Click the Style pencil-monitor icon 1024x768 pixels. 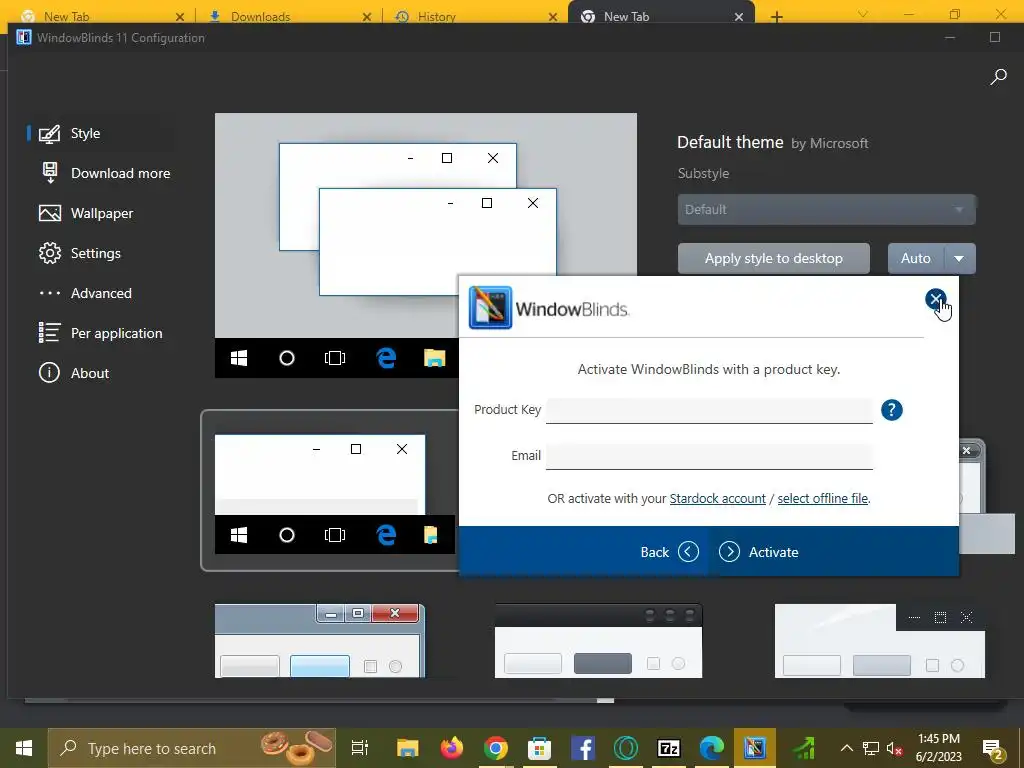[50, 134]
